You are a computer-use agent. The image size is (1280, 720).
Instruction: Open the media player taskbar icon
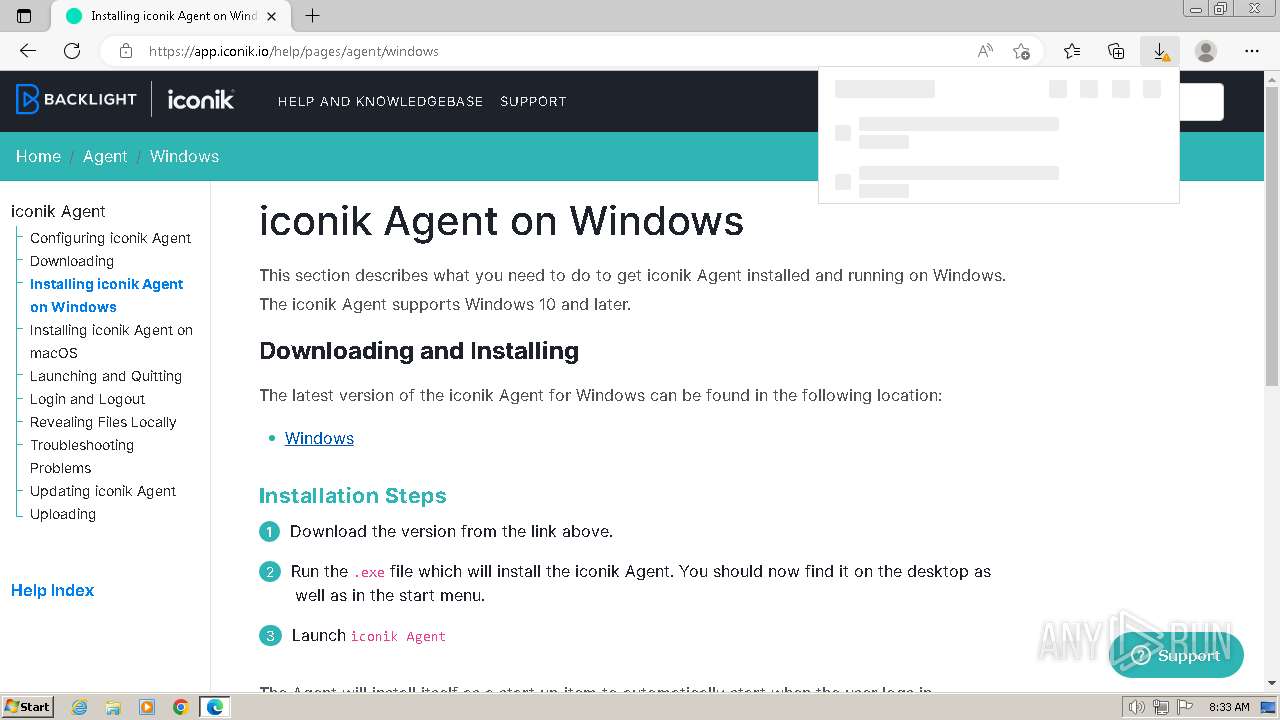pos(147,707)
